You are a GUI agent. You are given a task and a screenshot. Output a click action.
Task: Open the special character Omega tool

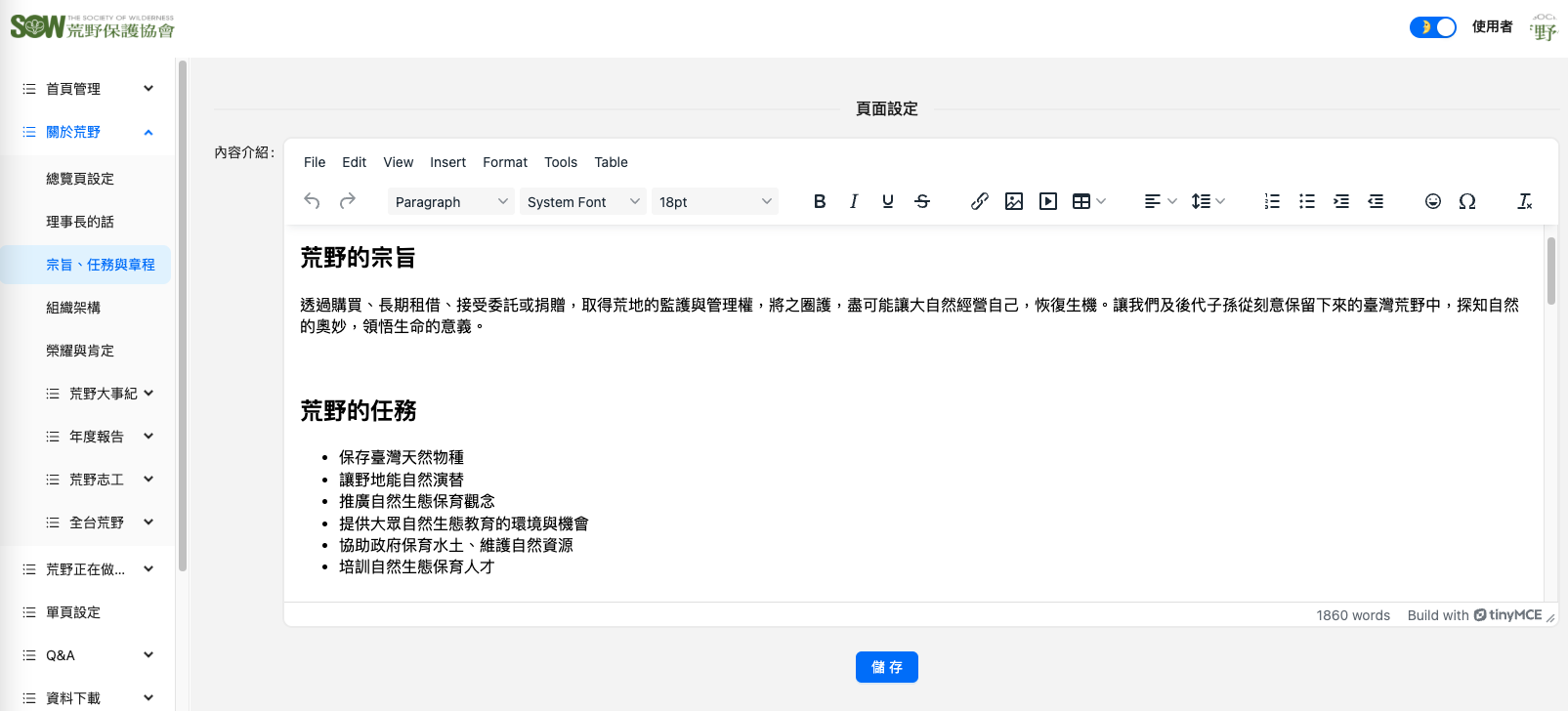[1466, 201]
